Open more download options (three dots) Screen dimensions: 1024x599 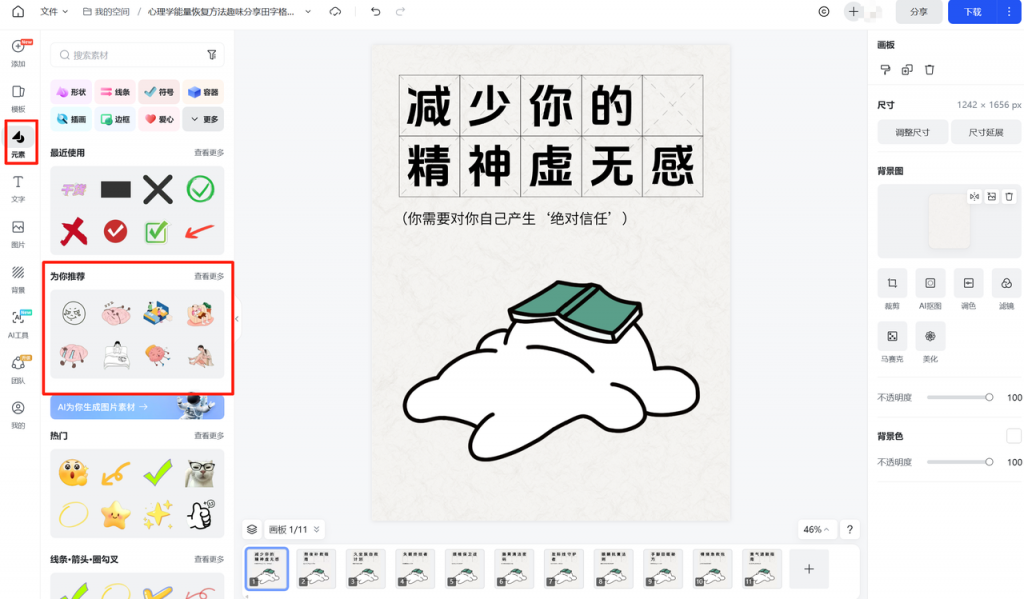tap(1009, 12)
